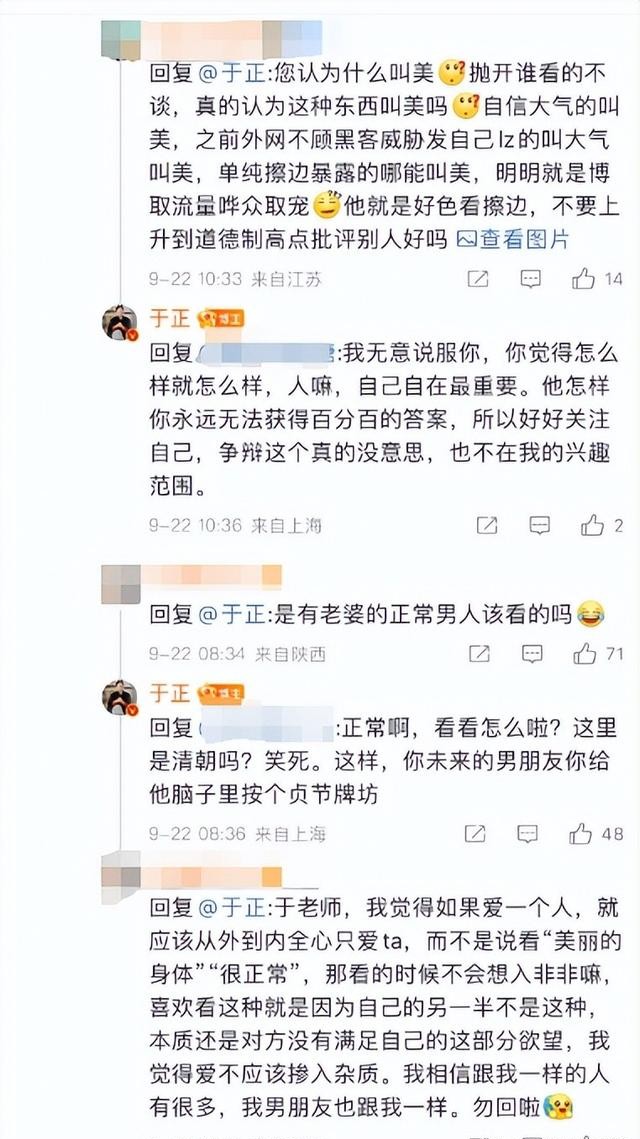This screenshot has width=640, height=1139.
Task: Open replies on the 9-22 10:33 comment
Action: (531, 278)
